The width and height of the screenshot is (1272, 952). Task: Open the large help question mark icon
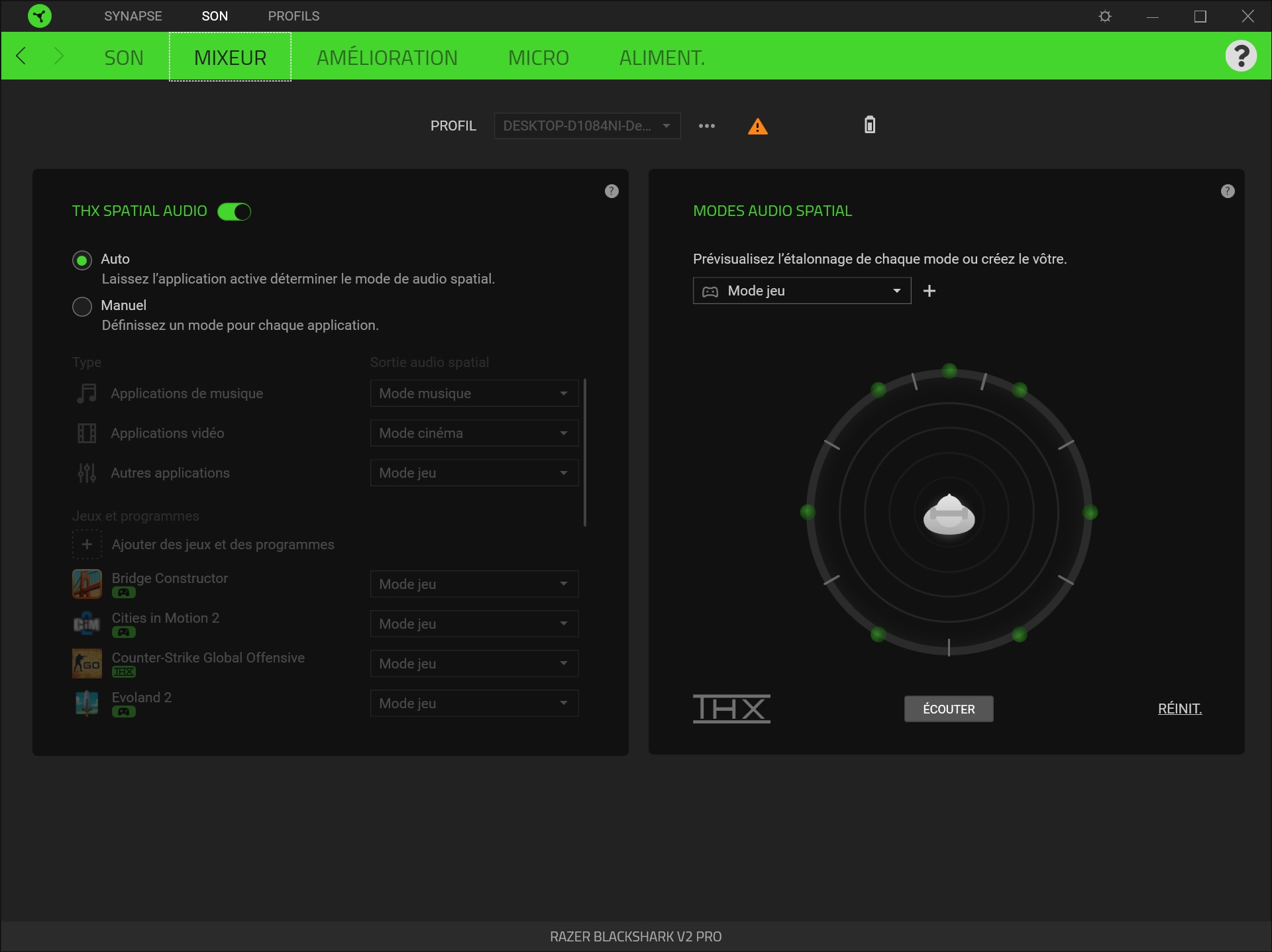point(1240,56)
